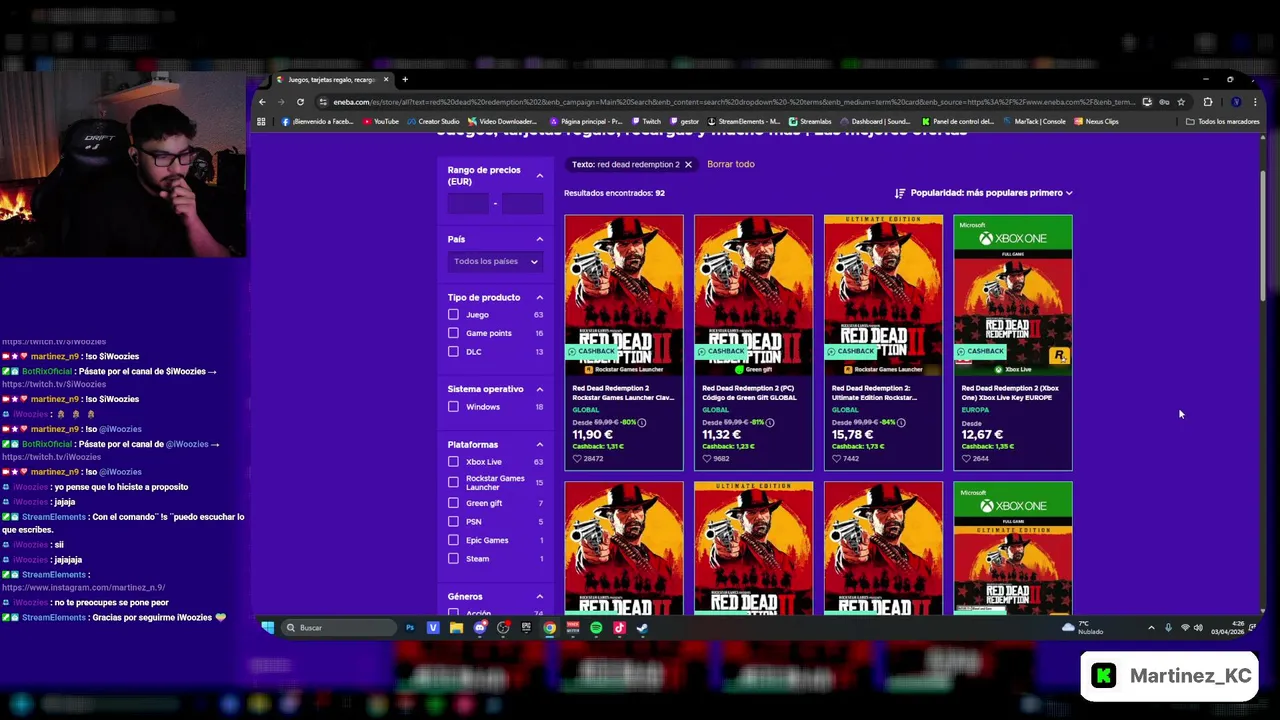Click the weather widget showing Nublado
Image resolution: width=1280 pixels, height=720 pixels.
click(x=1083, y=628)
